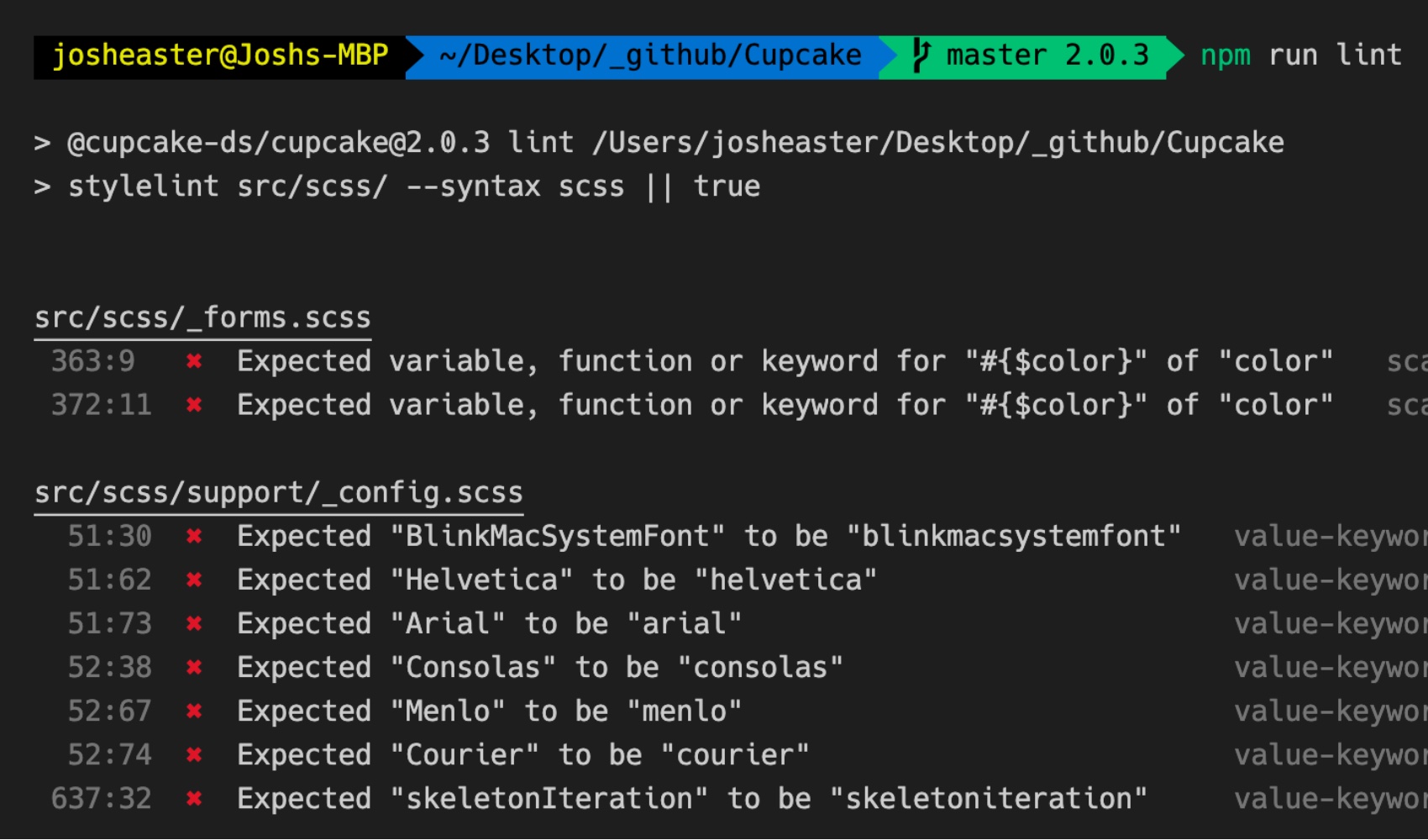Open the src/scss/_forms.scss file link
Screen dimensions: 1428x840
(202, 318)
